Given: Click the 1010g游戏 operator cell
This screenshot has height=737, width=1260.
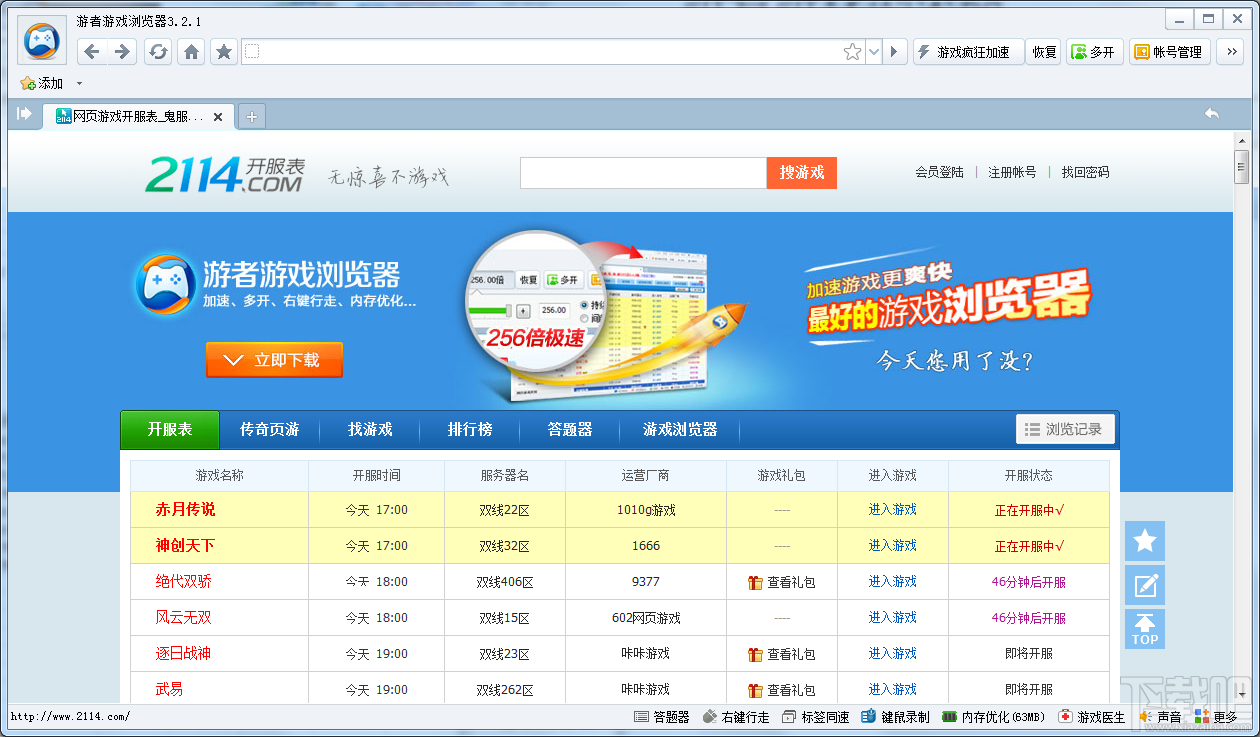Looking at the screenshot, I should [646, 510].
